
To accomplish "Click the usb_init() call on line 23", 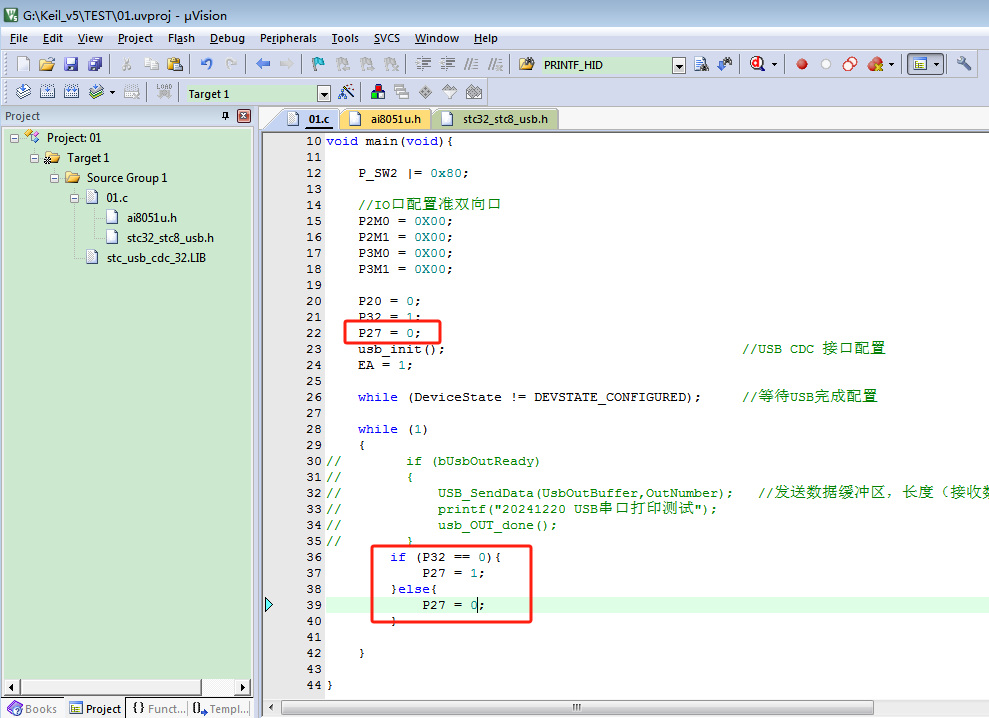I will 401,349.
